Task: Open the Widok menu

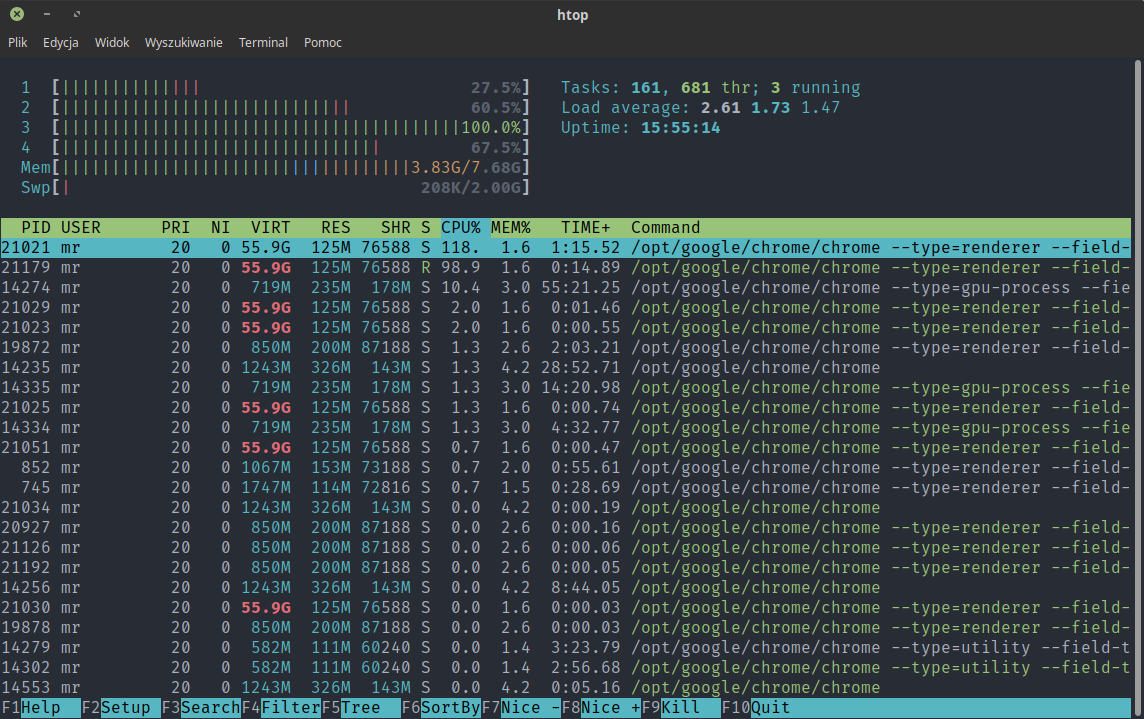Action: click(x=112, y=42)
